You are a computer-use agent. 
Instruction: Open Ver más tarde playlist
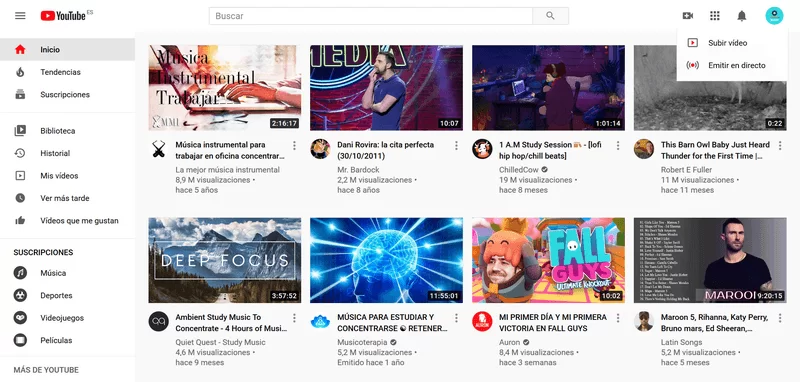click(67, 198)
